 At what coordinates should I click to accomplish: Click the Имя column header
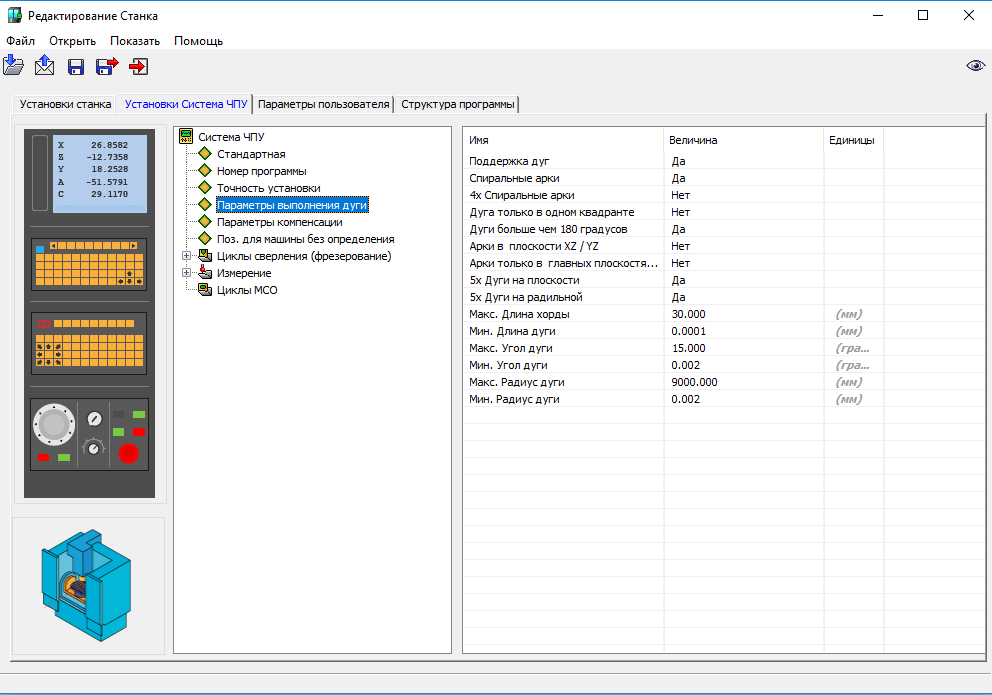point(563,140)
